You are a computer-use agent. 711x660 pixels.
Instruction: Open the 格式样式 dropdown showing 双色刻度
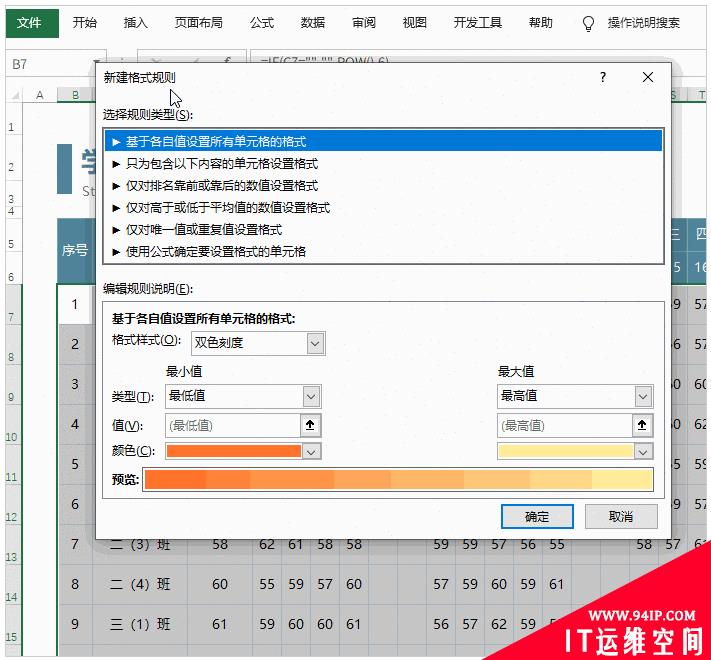(258, 343)
